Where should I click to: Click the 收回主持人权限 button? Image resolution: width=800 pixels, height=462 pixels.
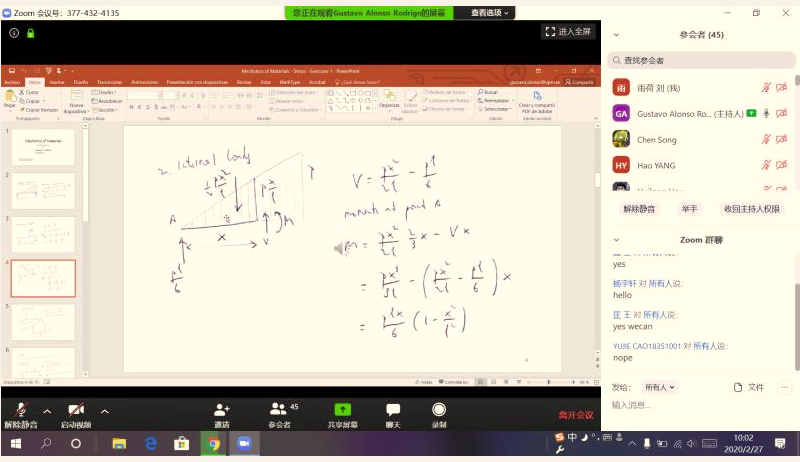[x=751, y=209]
